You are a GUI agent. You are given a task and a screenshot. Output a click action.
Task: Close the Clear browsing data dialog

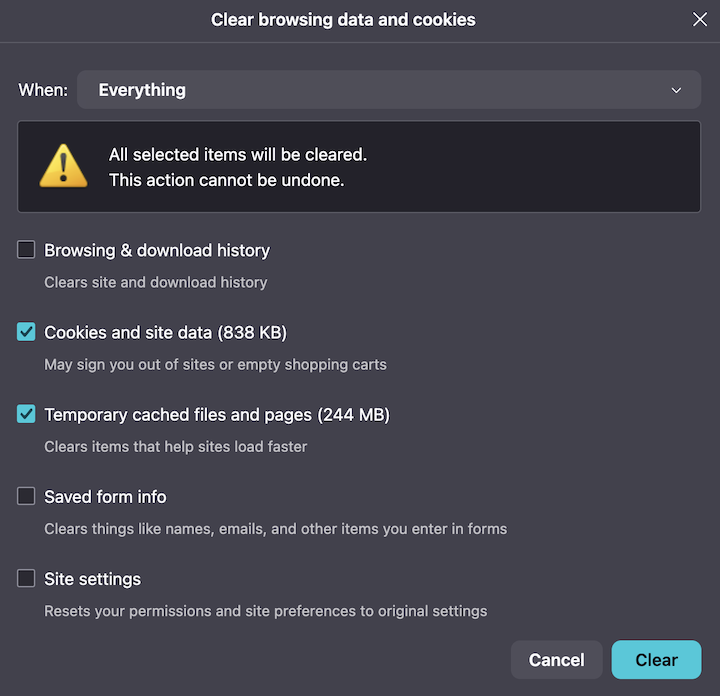click(699, 19)
